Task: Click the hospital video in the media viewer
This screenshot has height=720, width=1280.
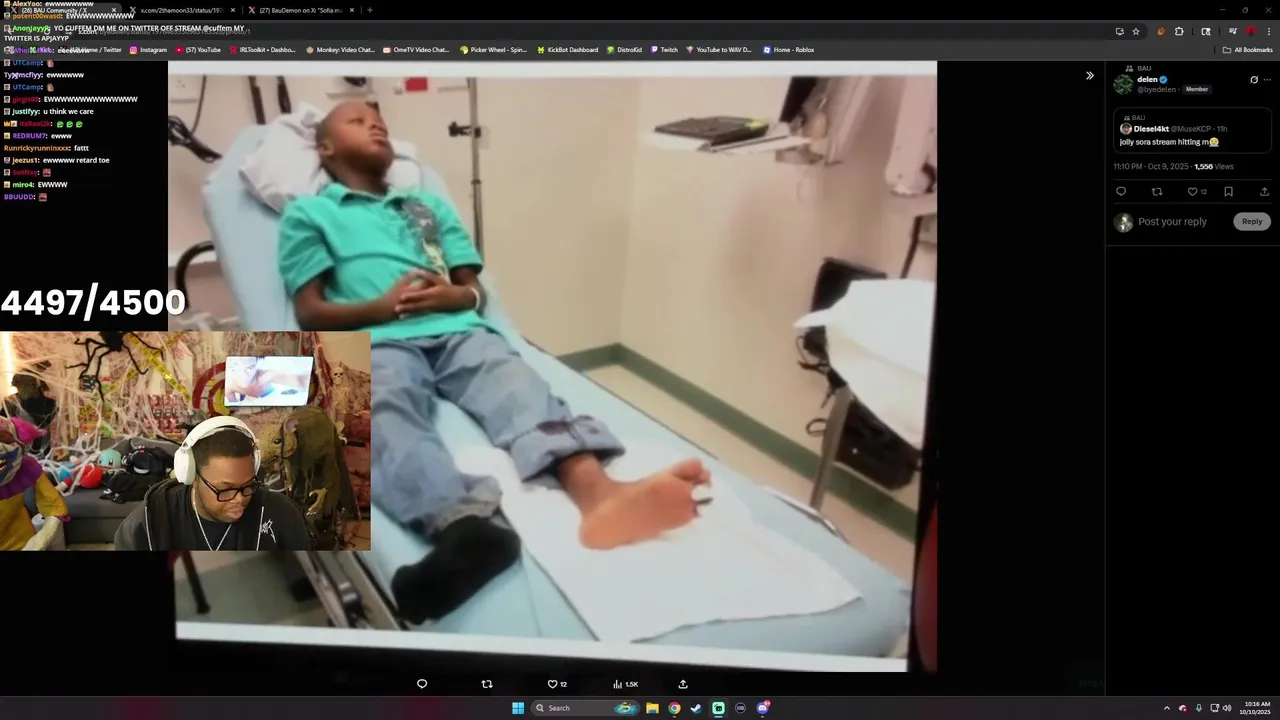Action: click(x=552, y=366)
